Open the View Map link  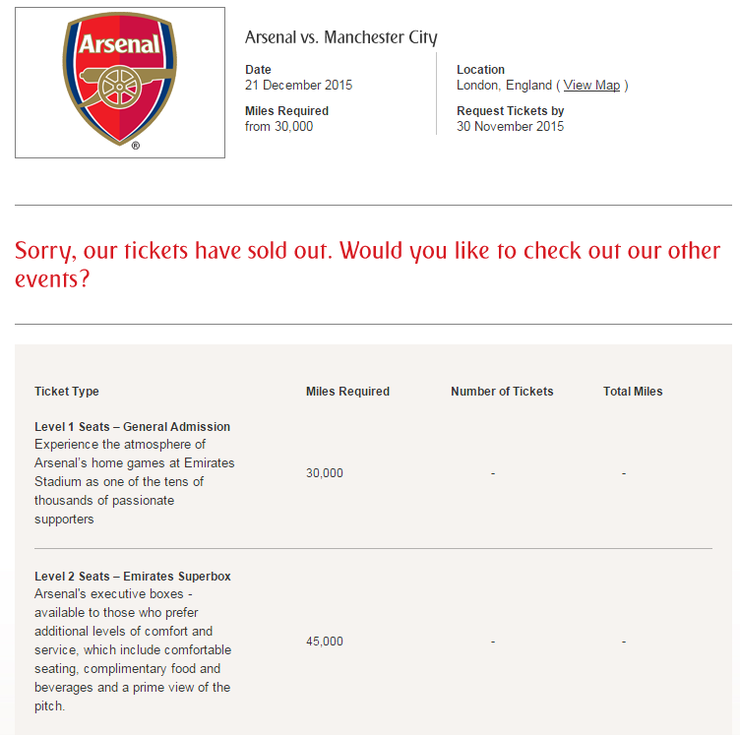point(591,85)
